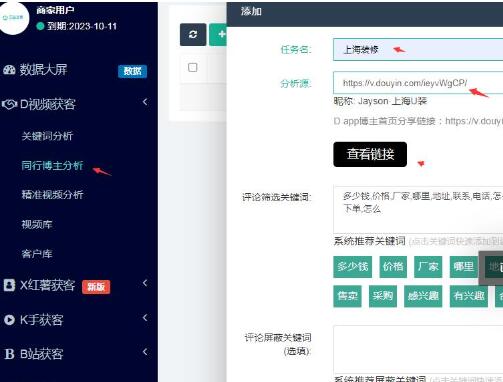Add the 价格 keyword tag
The width and height of the screenshot is (503, 382).
point(393,267)
